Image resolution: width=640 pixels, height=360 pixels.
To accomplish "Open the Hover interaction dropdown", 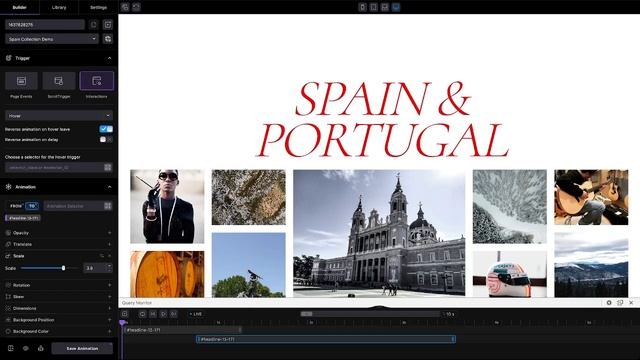I will click(59, 116).
